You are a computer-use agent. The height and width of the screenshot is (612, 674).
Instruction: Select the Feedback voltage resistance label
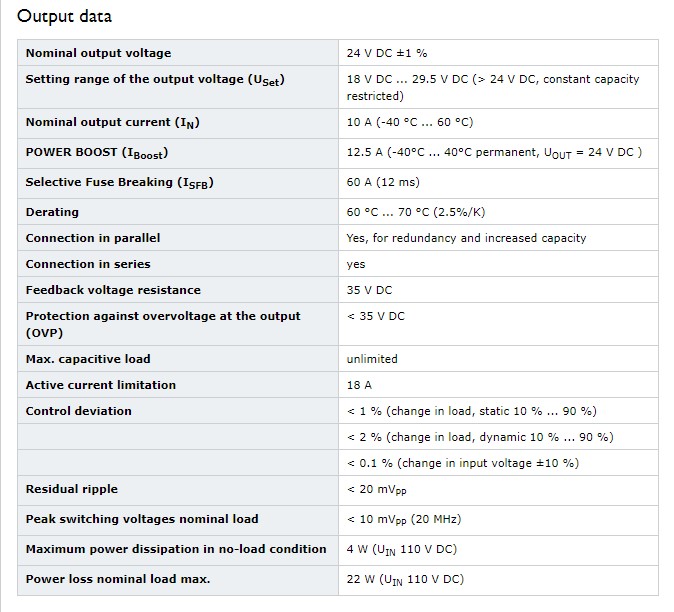(113, 290)
